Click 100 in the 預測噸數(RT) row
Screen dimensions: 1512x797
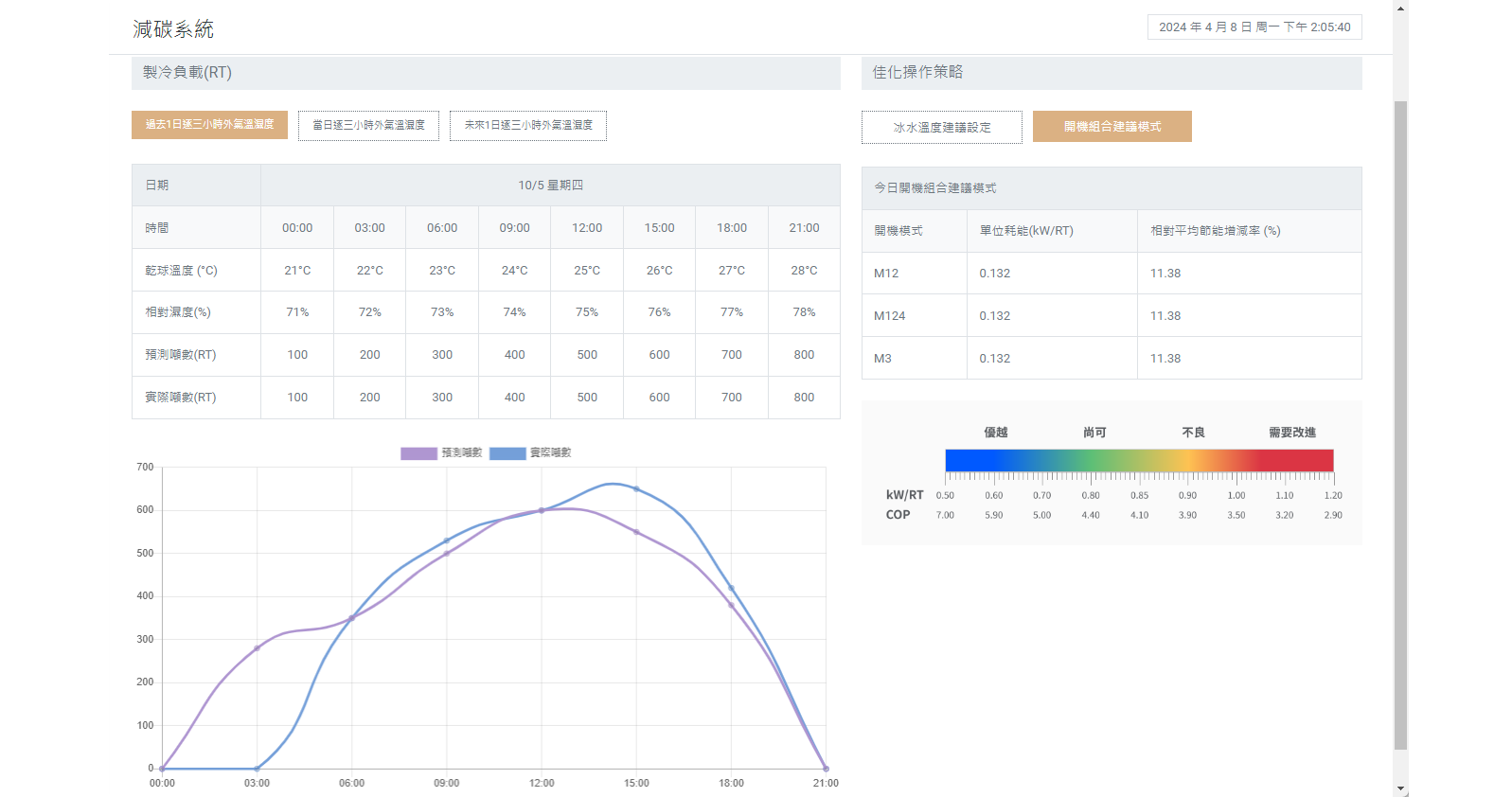coord(297,355)
